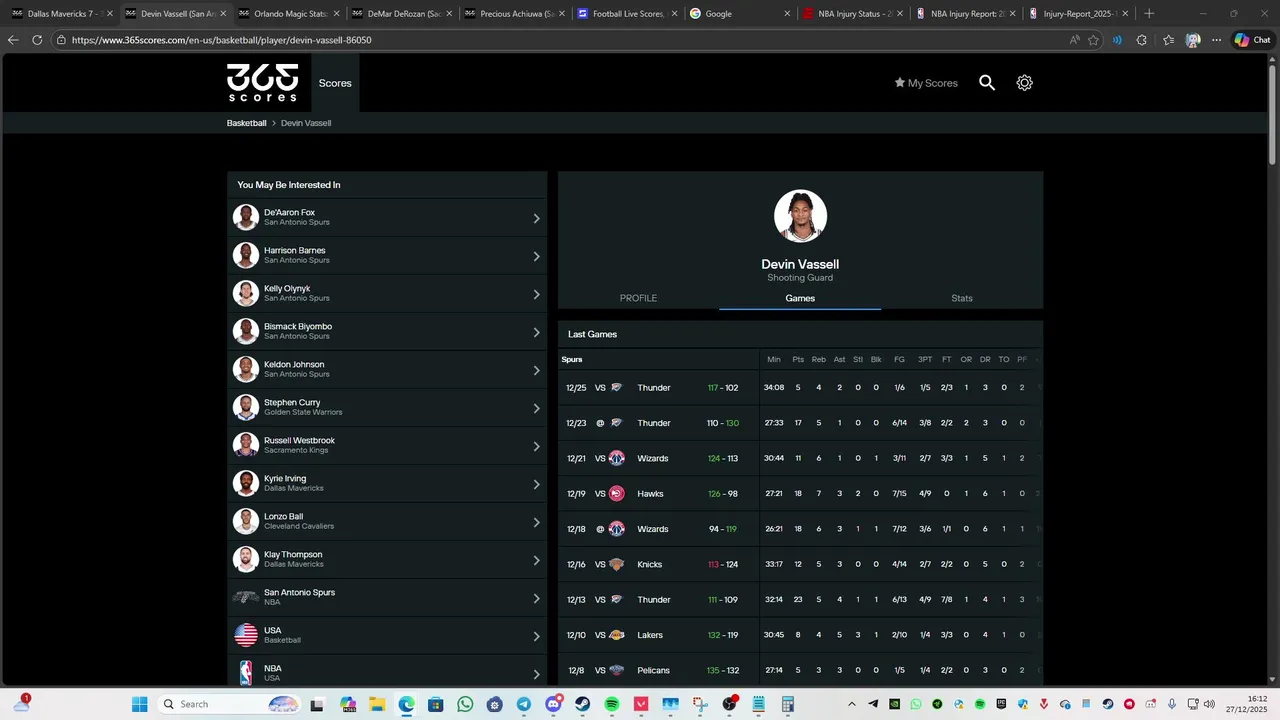Go back with browser back arrow
1280x720 pixels.
(13, 40)
